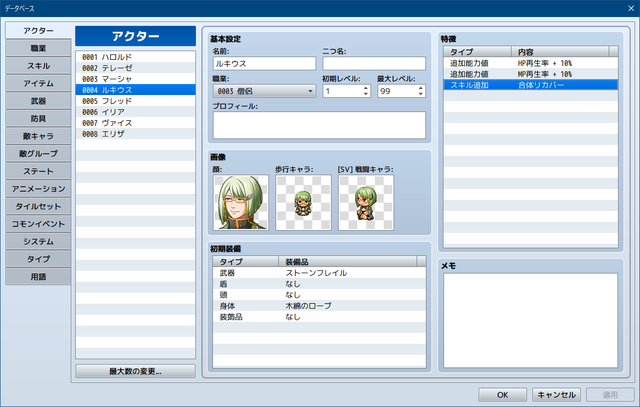Viewport: 640px width, 407px height.
Task: Go to the 敵グループ tab
Action: pos(38,153)
